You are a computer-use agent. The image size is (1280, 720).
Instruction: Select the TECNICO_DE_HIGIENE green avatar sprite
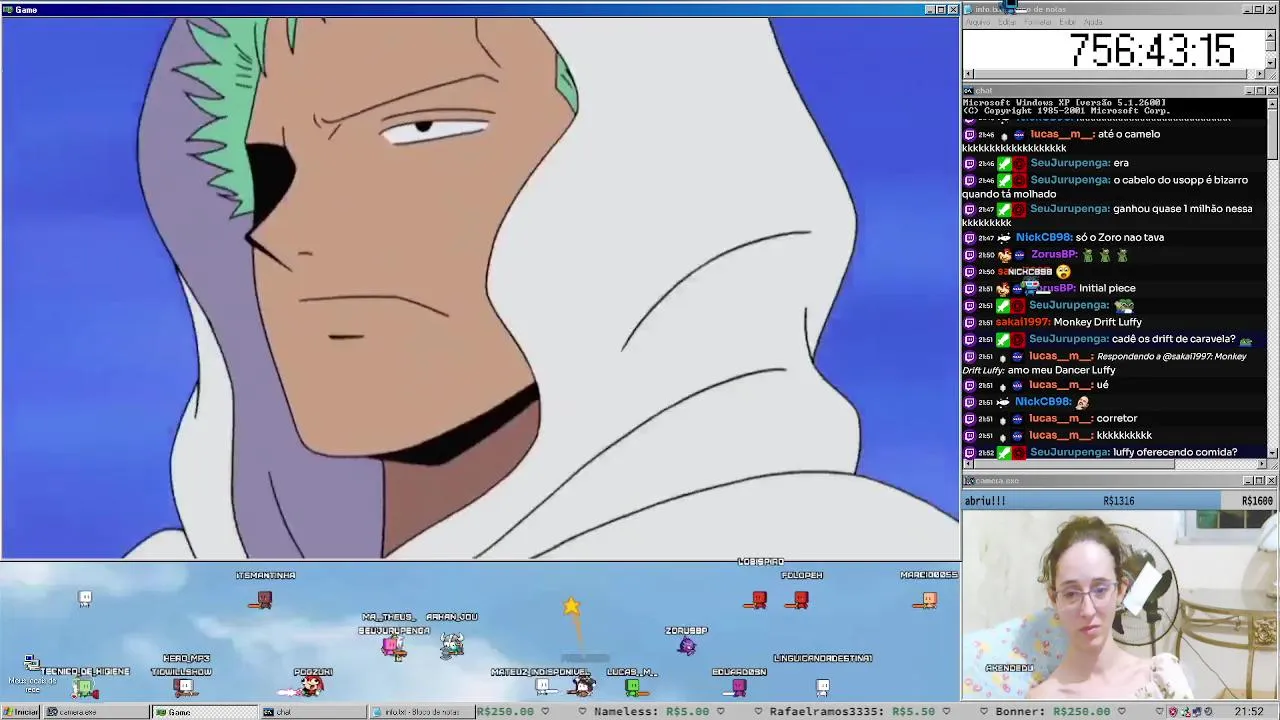point(85,687)
